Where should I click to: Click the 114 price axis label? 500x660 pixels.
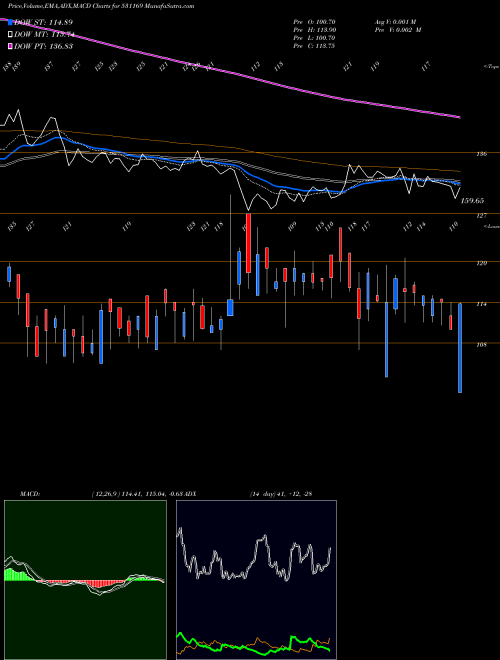pos(482,304)
